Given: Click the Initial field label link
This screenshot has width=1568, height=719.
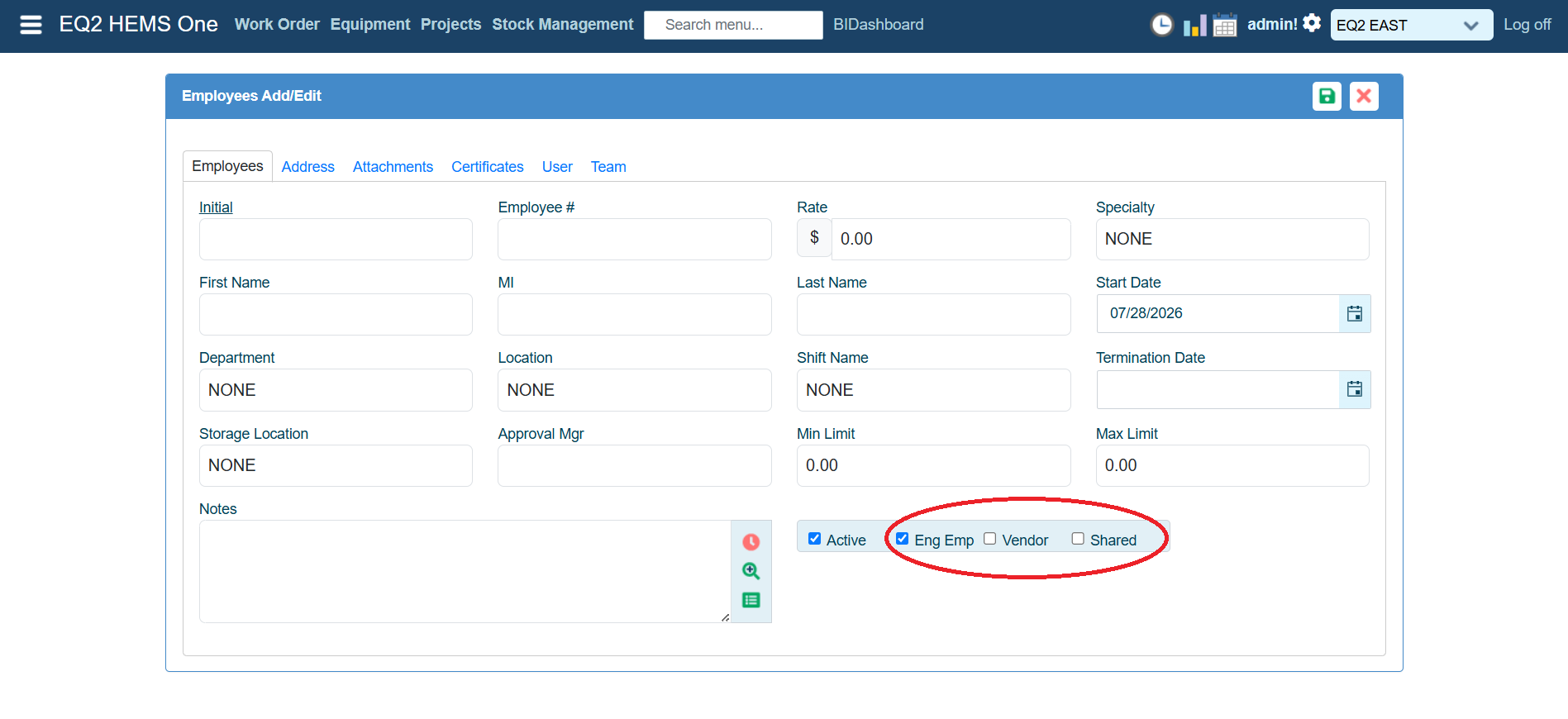Looking at the screenshot, I should click(x=216, y=207).
